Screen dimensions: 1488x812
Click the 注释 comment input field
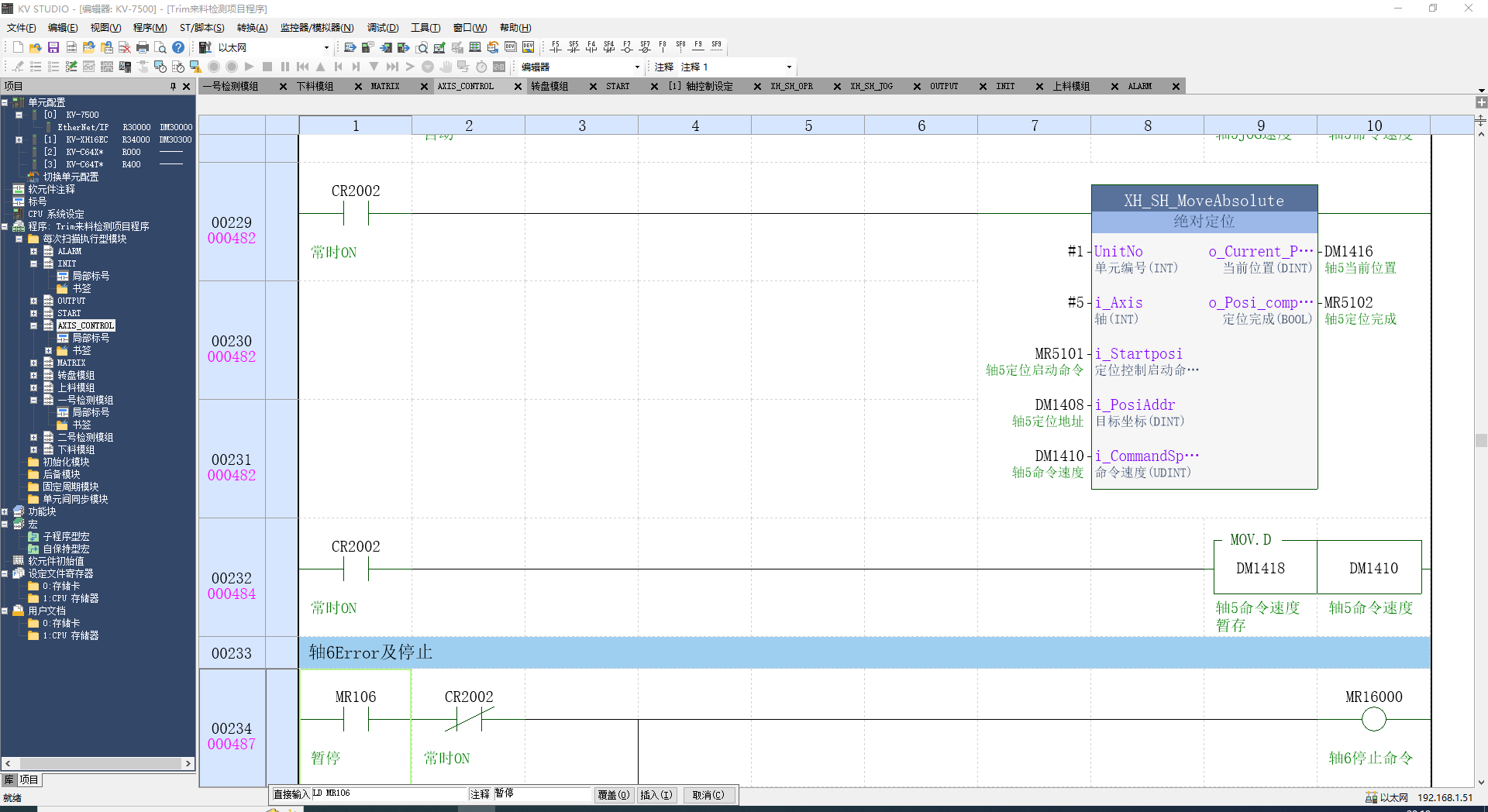pos(542,793)
